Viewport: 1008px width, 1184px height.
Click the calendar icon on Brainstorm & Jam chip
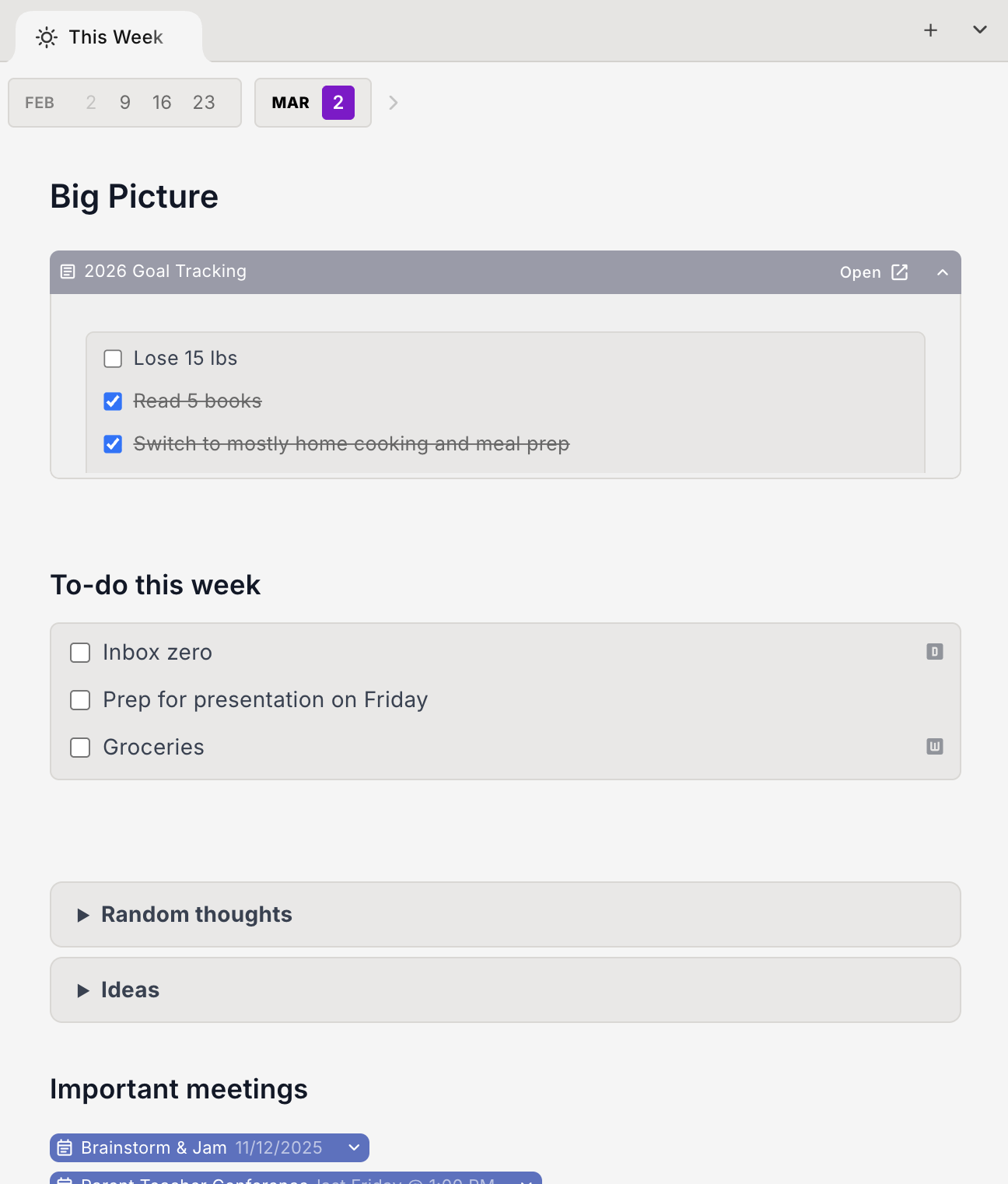[65, 1147]
